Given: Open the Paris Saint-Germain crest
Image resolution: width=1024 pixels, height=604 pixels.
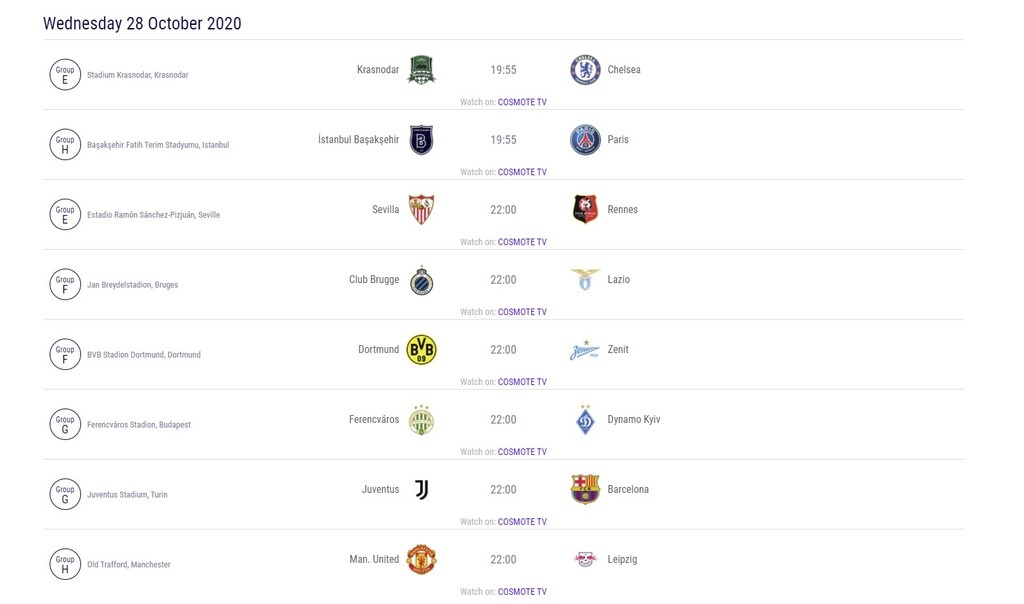Looking at the screenshot, I should pyautogui.click(x=585, y=140).
